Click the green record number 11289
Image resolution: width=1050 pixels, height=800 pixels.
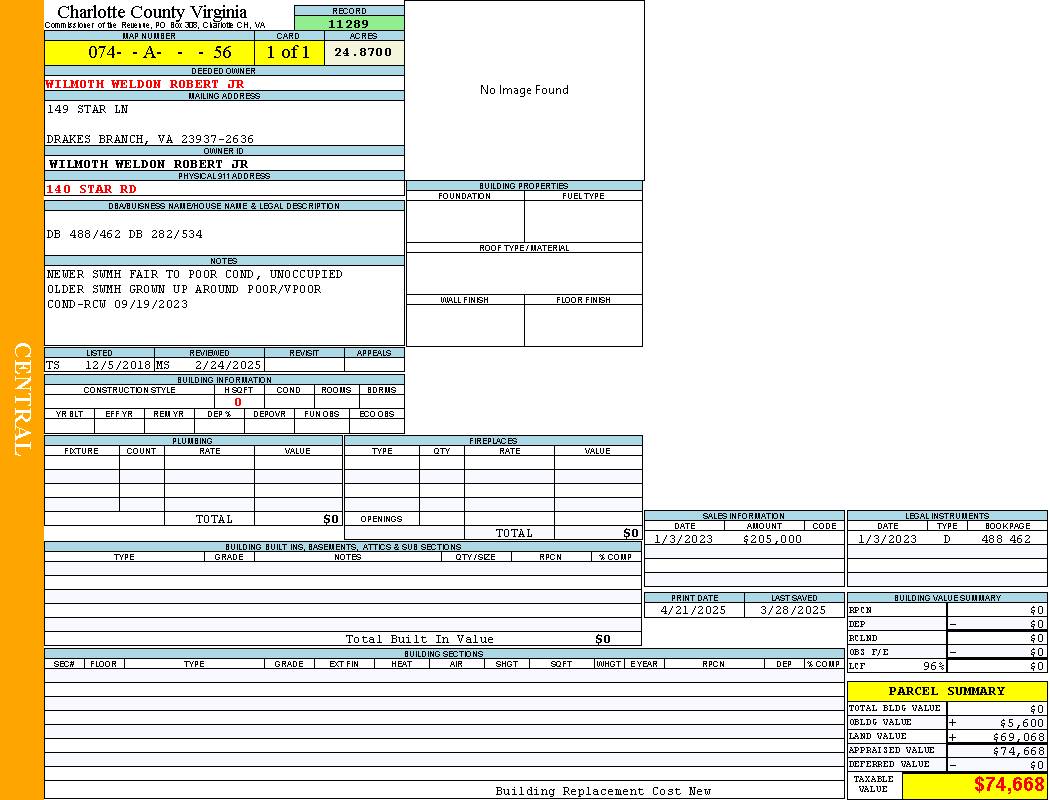349,24
